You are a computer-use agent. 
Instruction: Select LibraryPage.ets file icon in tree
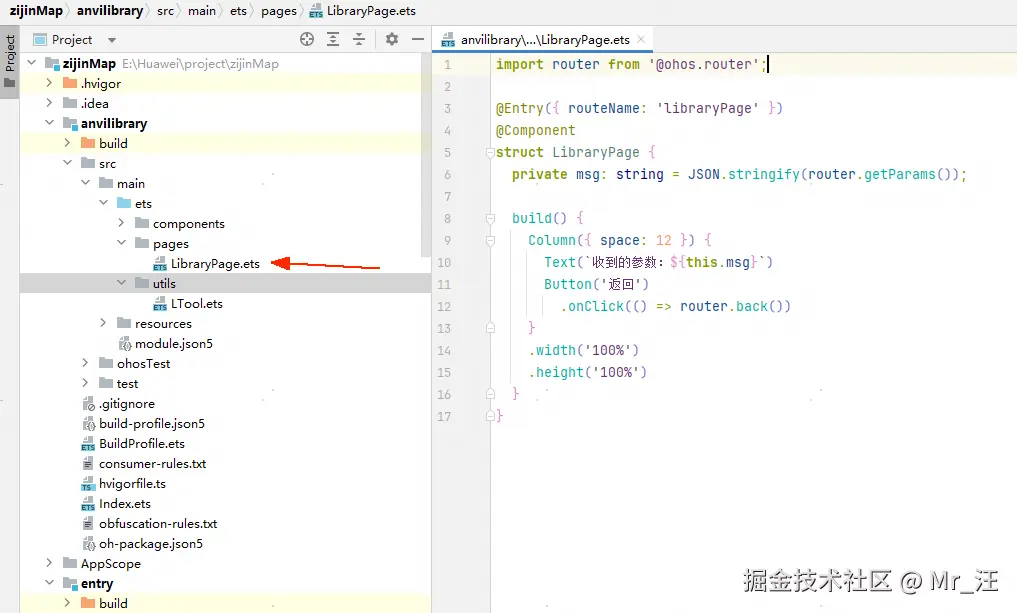pyautogui.click(x=160, y=264)
